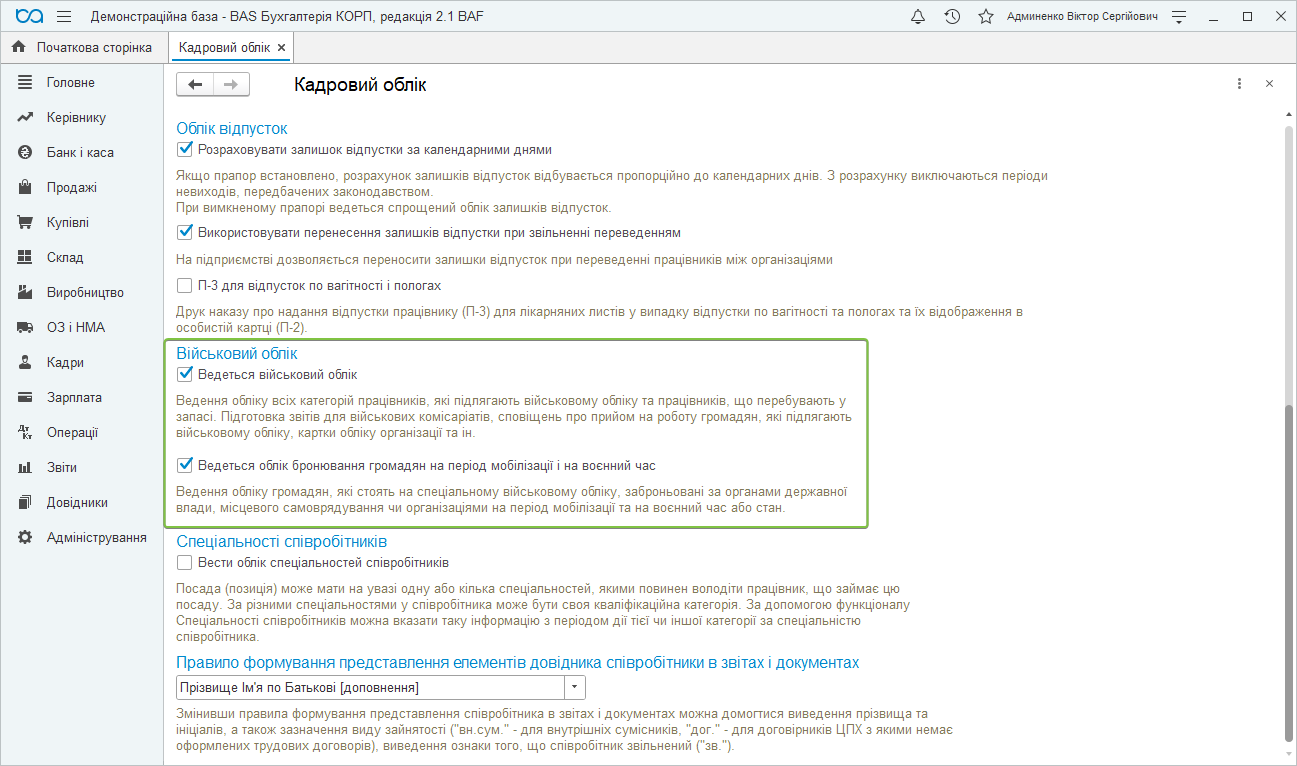Expand employee name format dropdown arrow
Screen dimensions: 1297x766
575,688
